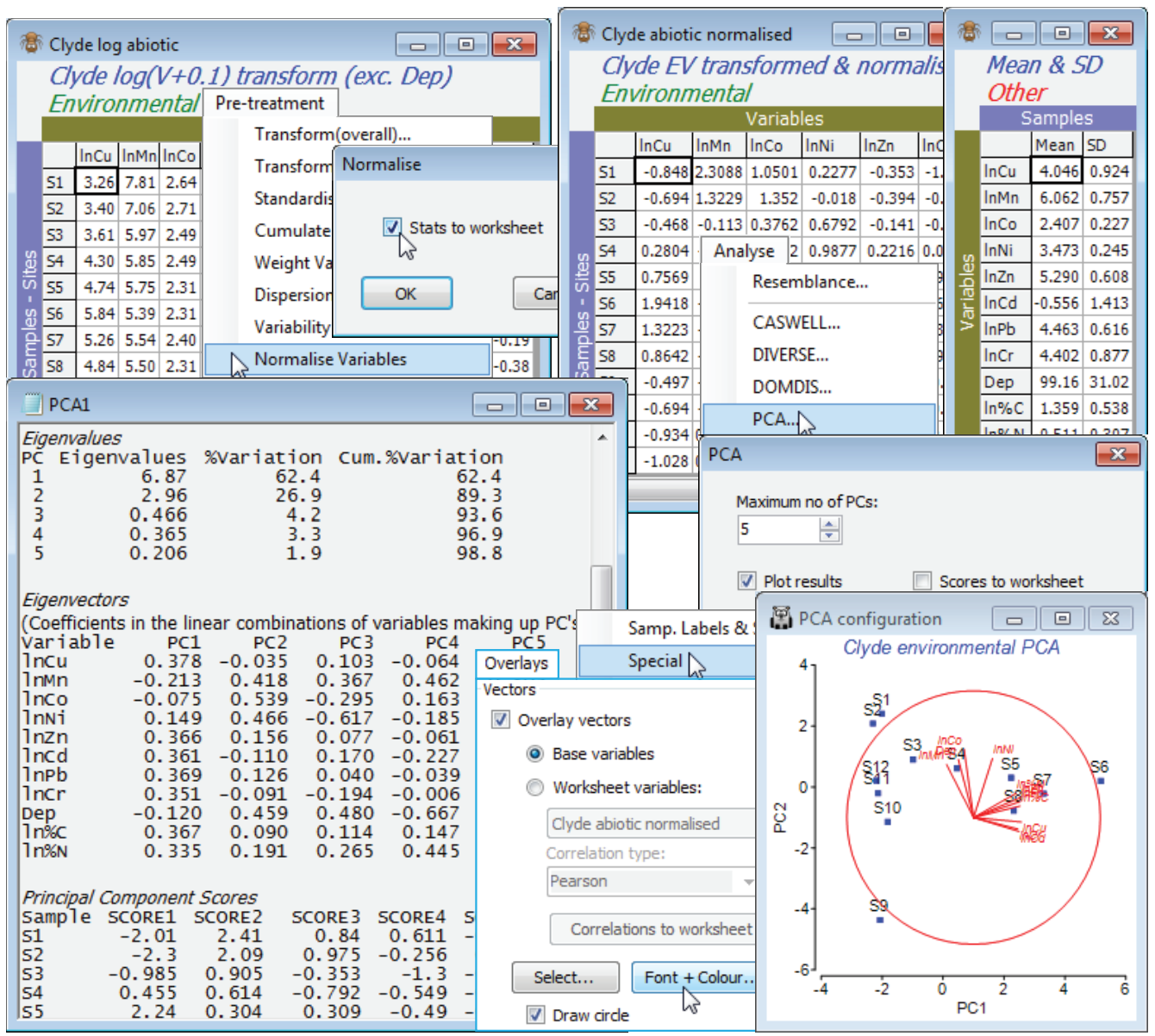Screen dimensions: 1155x1036
Task: Choose Normalise Variables menu item
Action: [x=346, y=359]
